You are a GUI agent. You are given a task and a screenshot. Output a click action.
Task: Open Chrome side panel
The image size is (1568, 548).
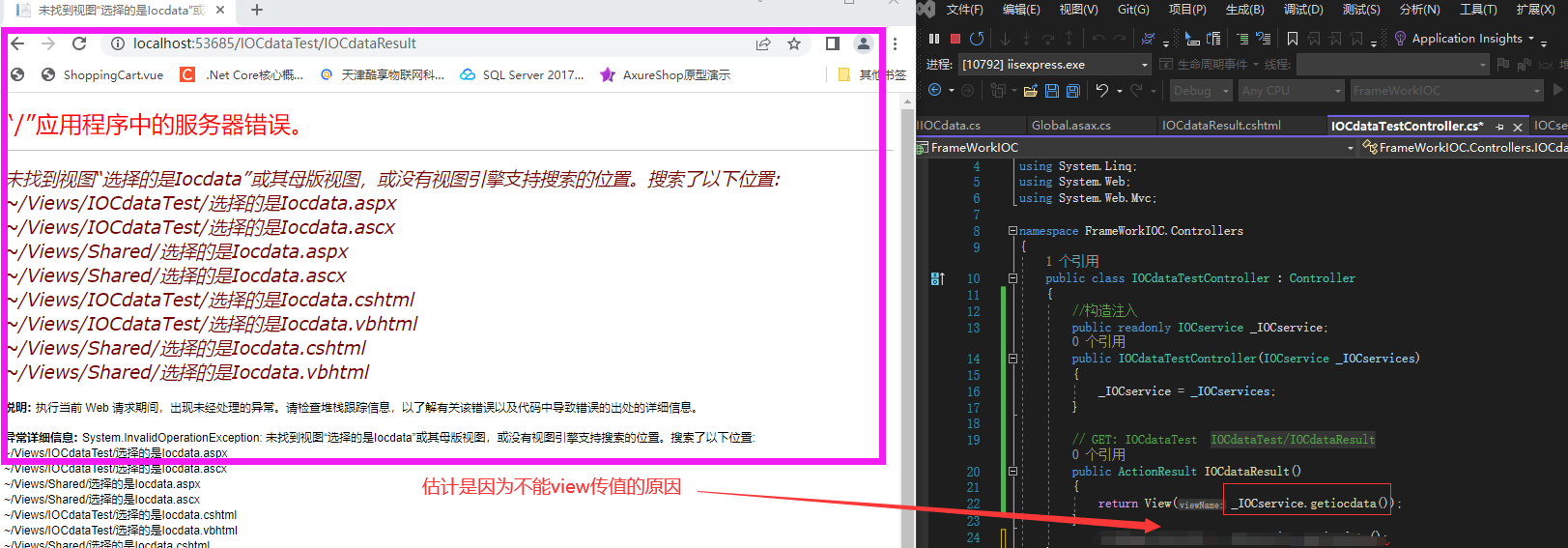point(832,43)
